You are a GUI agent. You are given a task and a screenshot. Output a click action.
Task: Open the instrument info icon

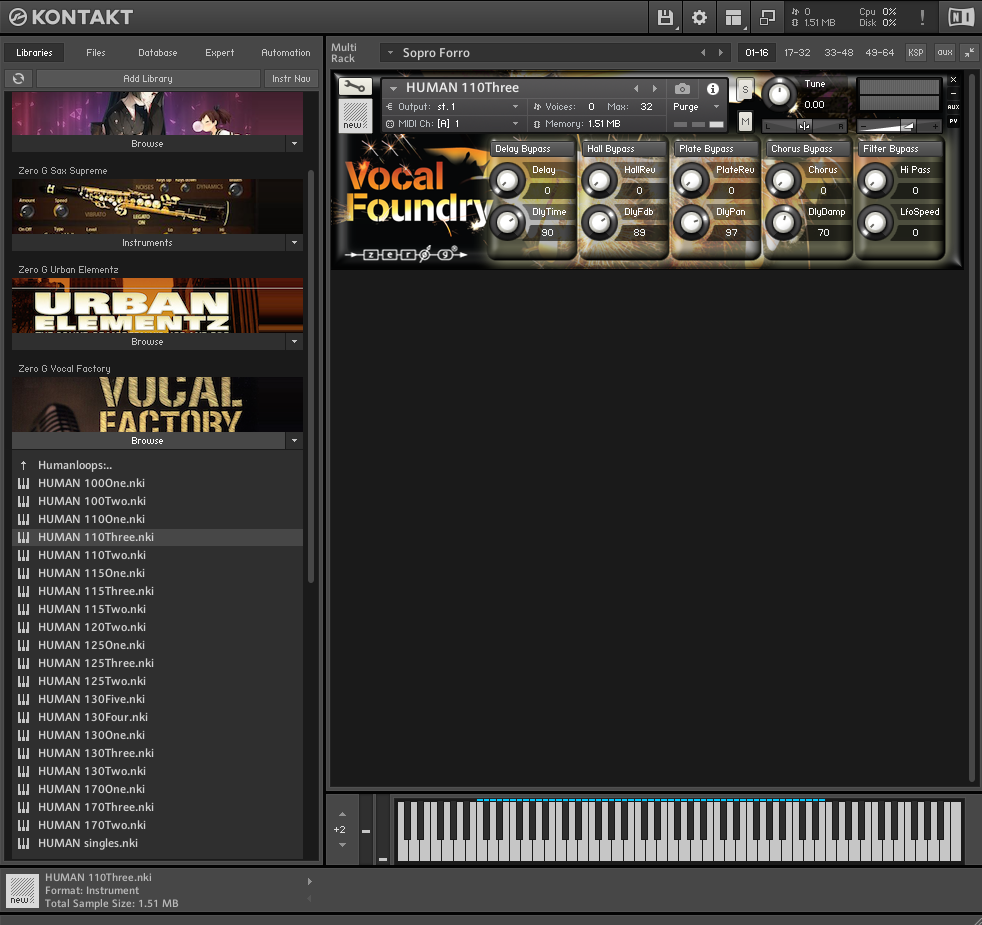[x=713, y=89]
